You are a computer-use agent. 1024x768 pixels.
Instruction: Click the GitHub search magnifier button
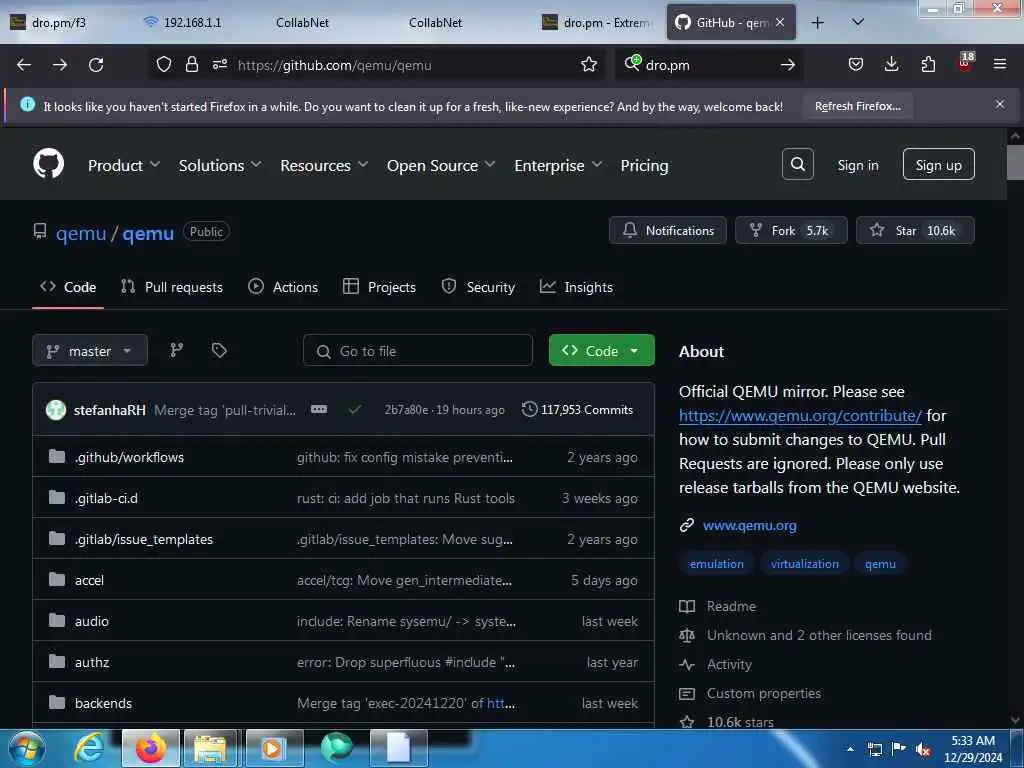click(x=797, y=164)
